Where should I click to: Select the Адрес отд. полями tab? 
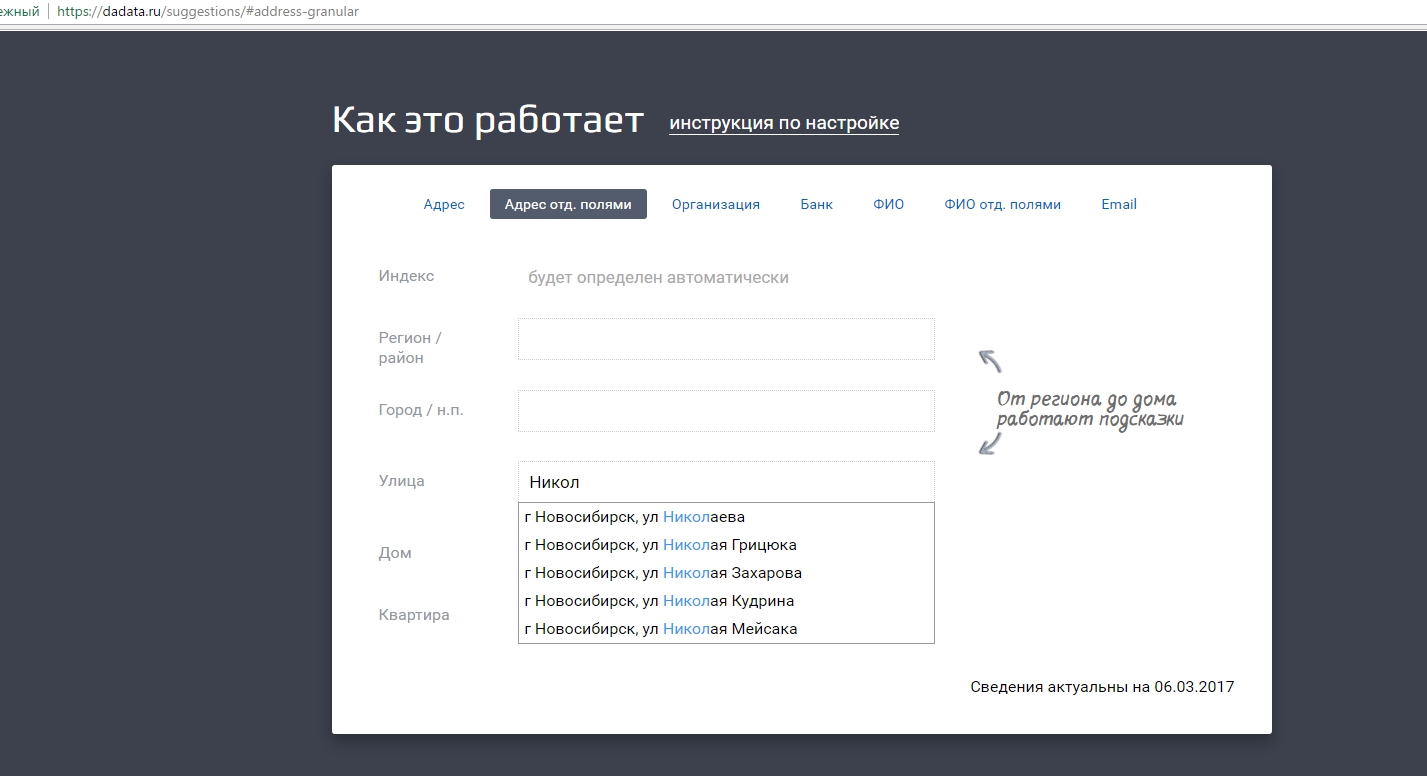point(568,204)
